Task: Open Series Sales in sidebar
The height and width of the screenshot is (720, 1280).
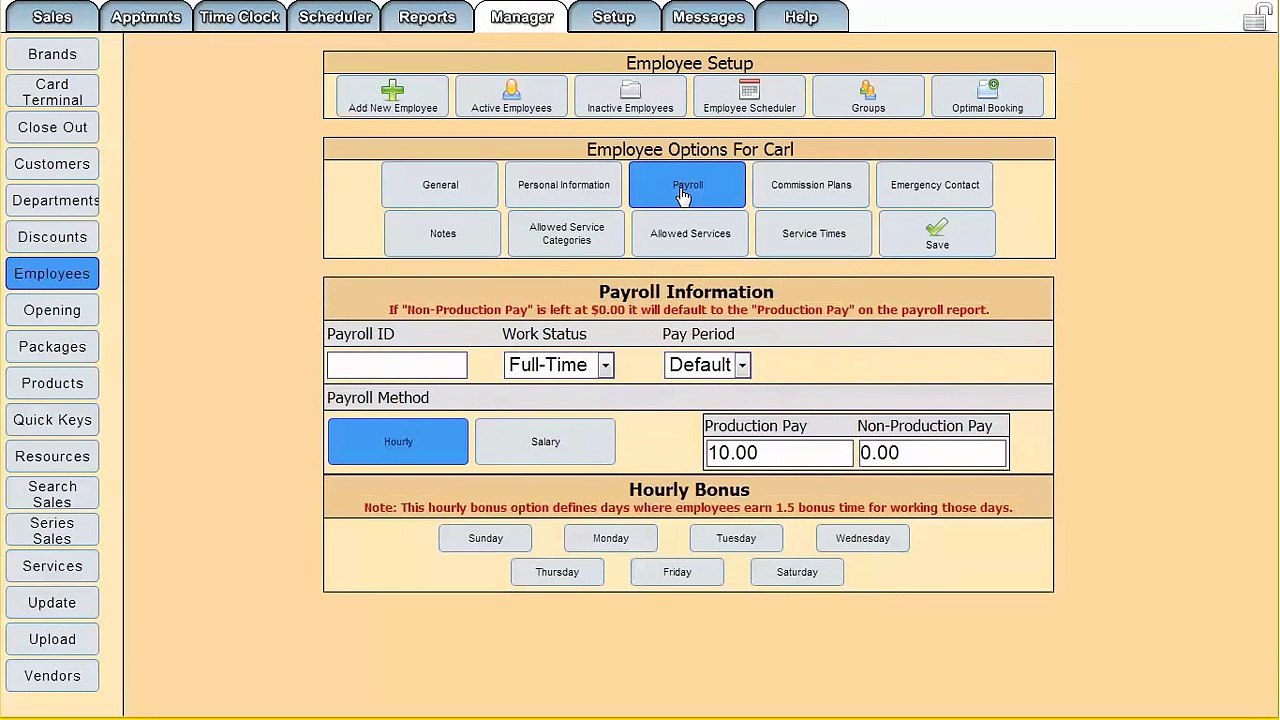Action: coord(52,531)
